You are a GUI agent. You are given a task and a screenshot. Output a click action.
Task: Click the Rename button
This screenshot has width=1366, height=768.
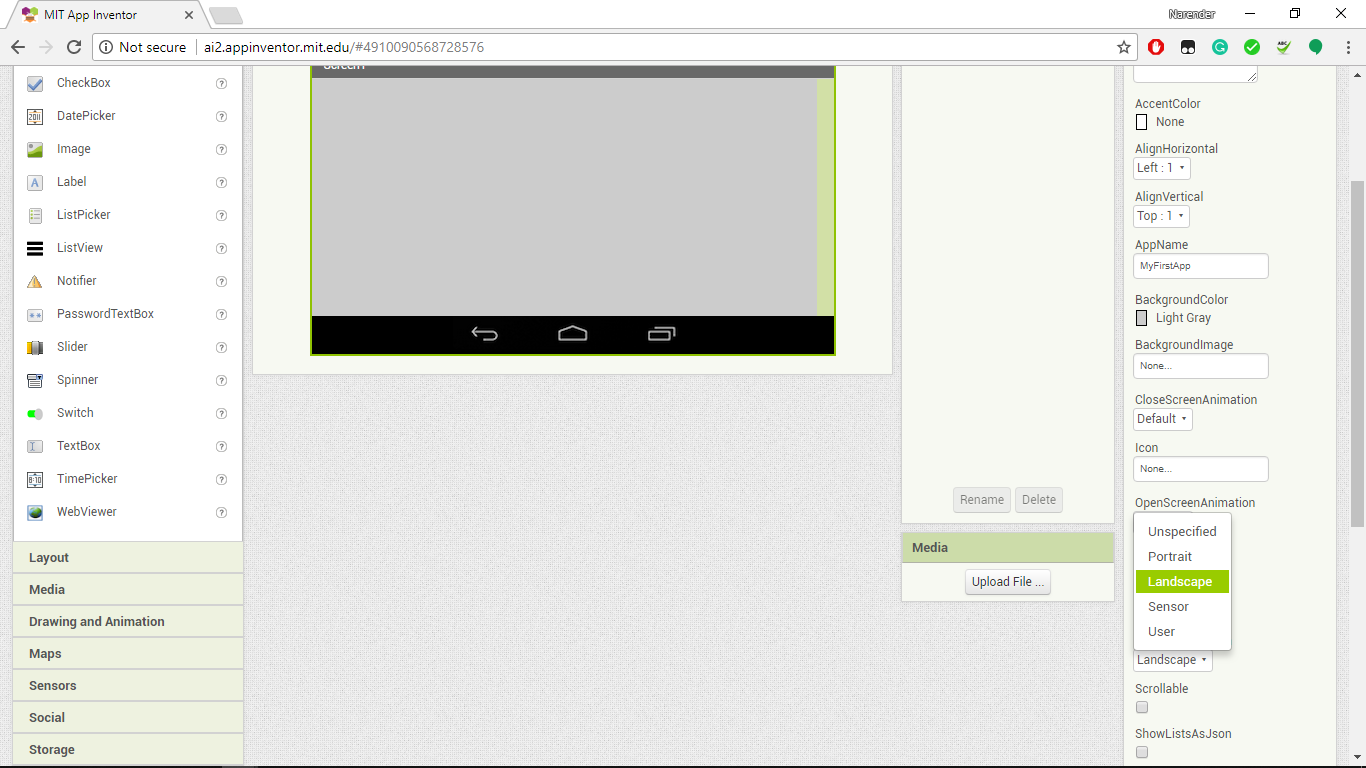(982, 500)
